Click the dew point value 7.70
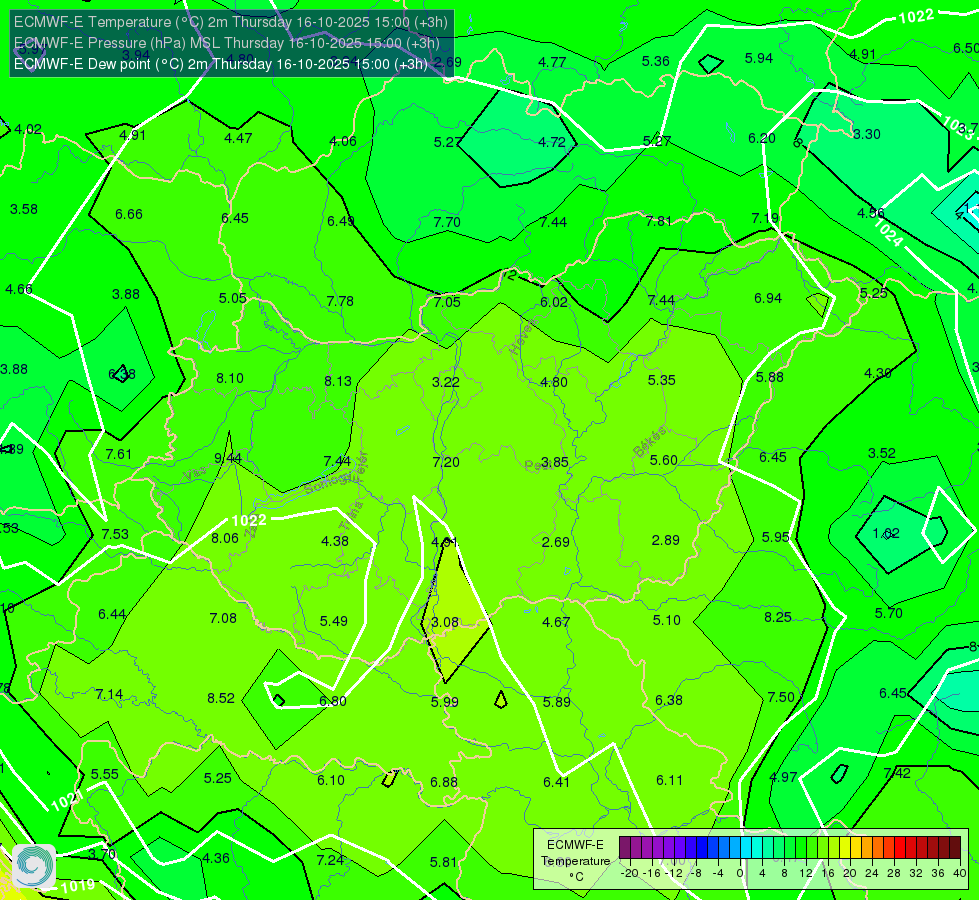 (x=447, y=222)
